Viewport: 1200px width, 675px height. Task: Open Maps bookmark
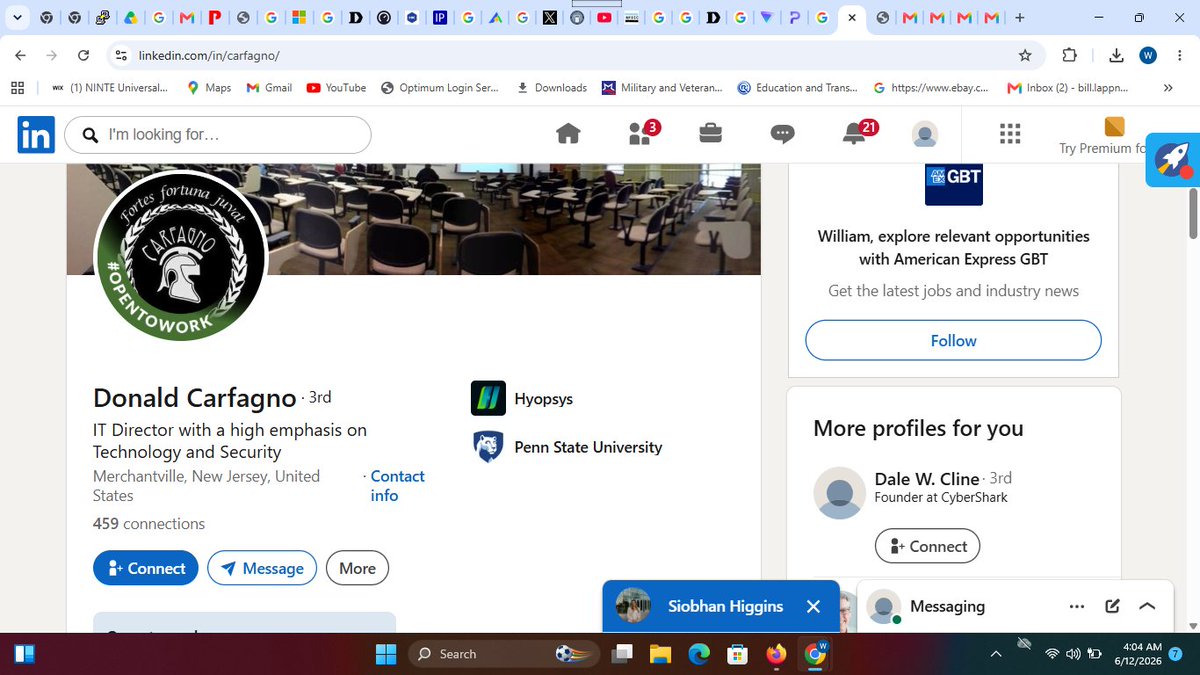(x=209, y=88)
